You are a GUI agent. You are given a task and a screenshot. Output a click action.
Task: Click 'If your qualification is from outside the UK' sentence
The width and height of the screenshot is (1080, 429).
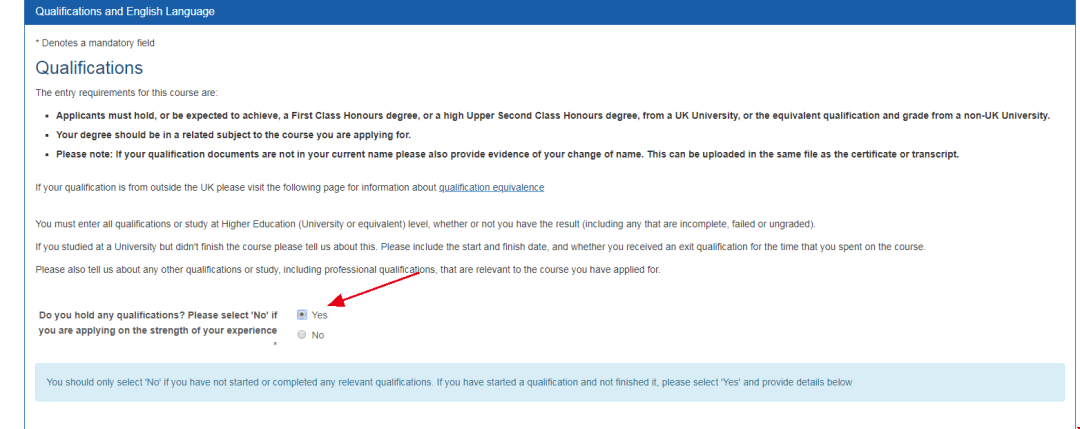click(x=236, y=187)
